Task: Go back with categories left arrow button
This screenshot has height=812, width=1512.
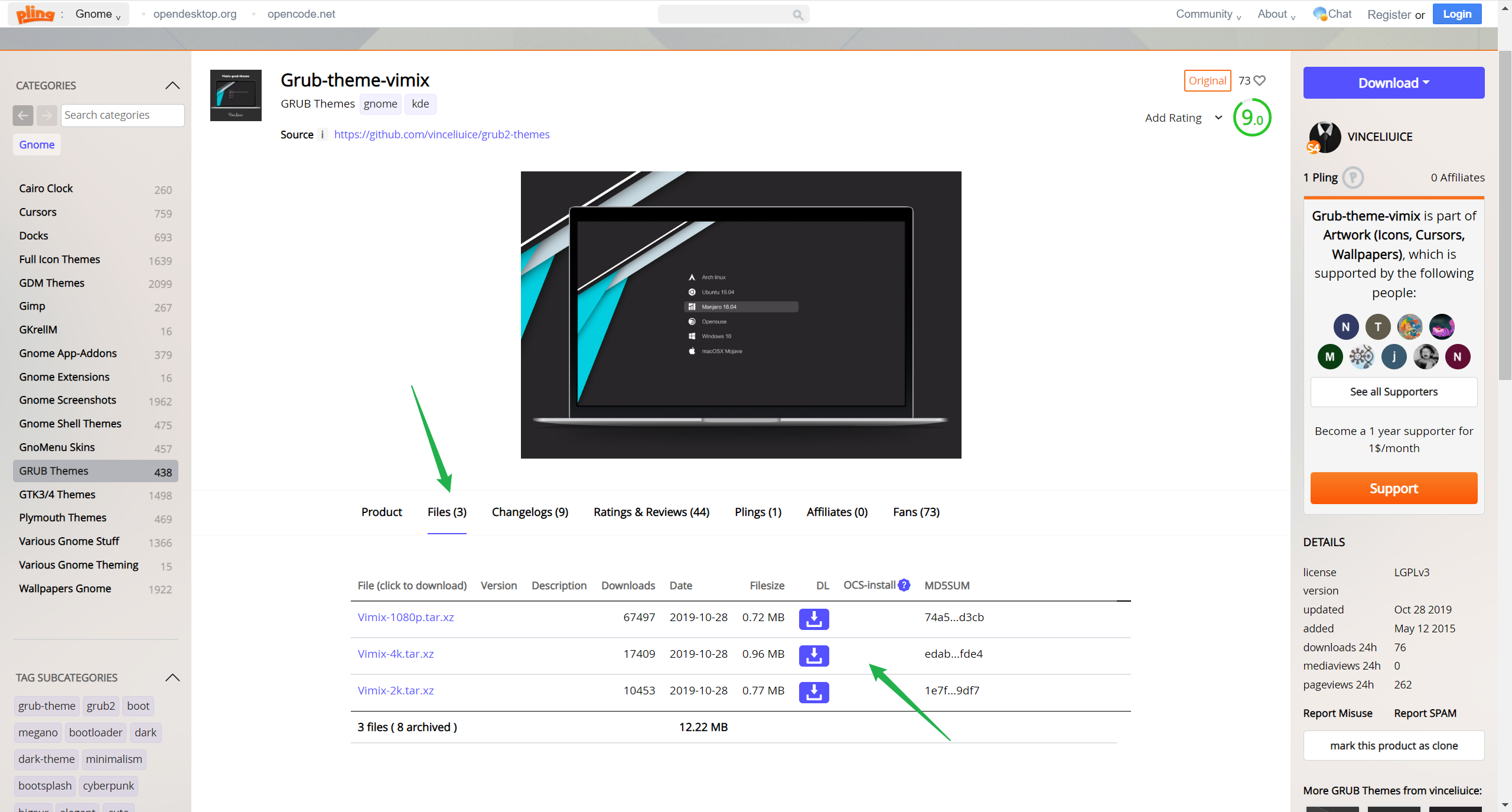Action: pyautogui.click(x=23, y=115)
